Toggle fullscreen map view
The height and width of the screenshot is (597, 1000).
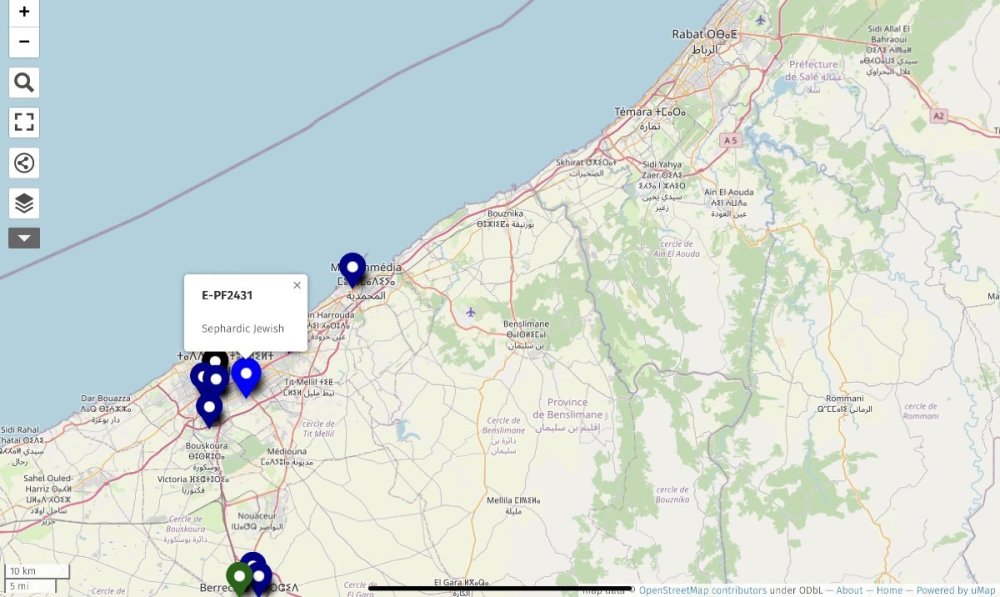point(24,122)
